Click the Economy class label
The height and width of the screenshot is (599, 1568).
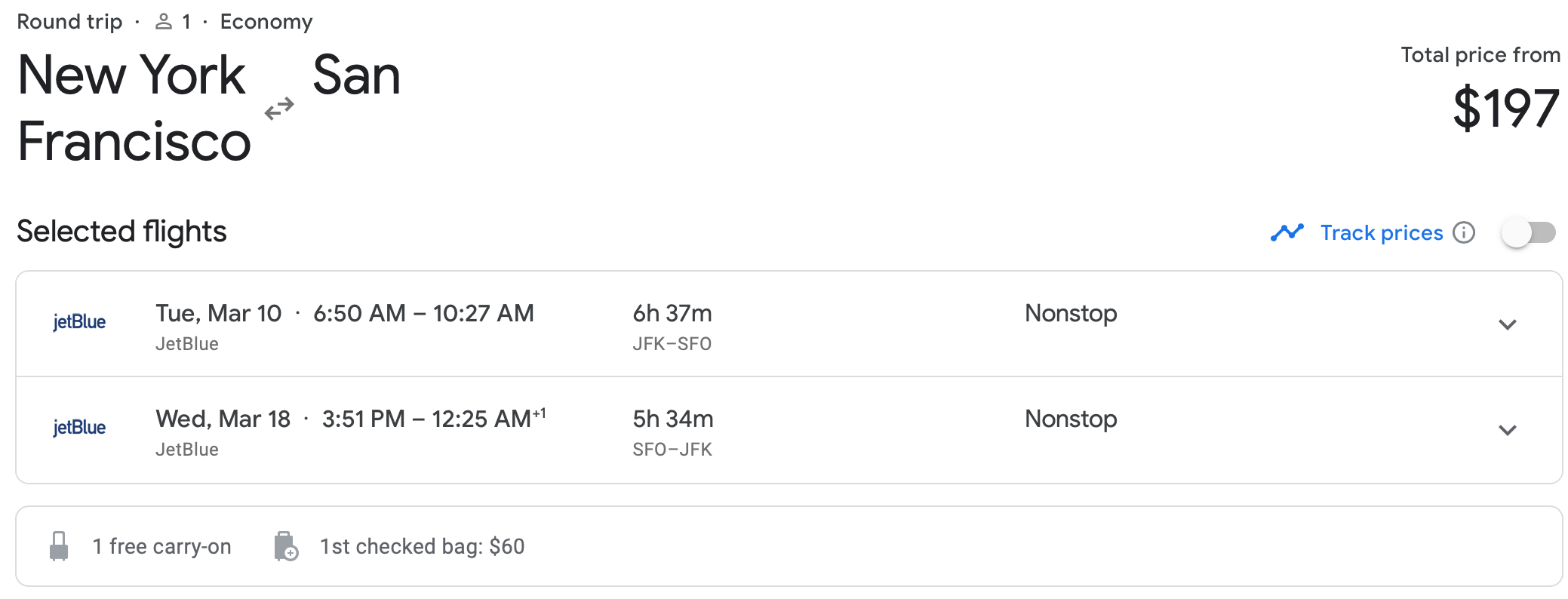point(266,22)
